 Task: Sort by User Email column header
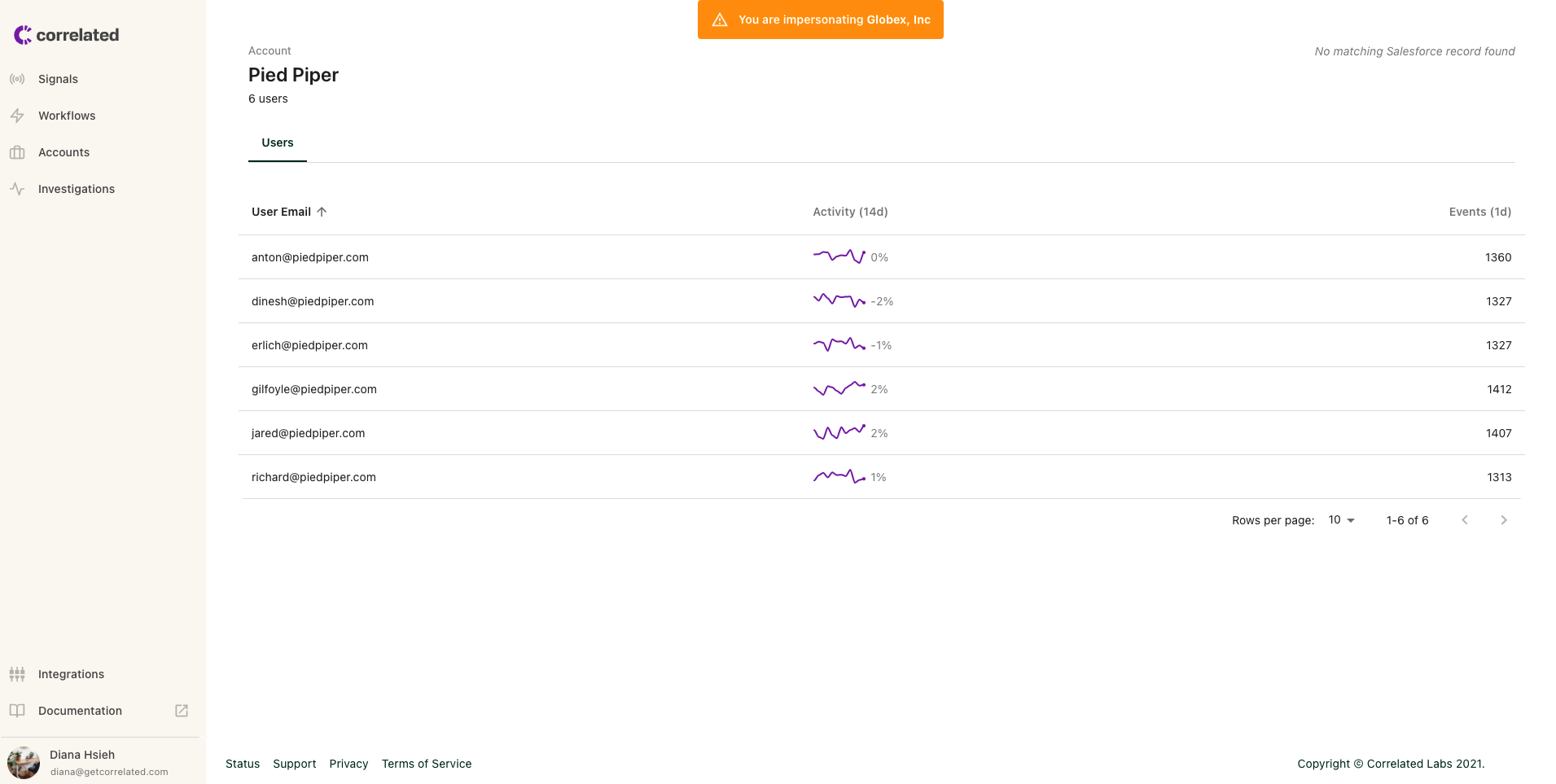pos(281,212)
